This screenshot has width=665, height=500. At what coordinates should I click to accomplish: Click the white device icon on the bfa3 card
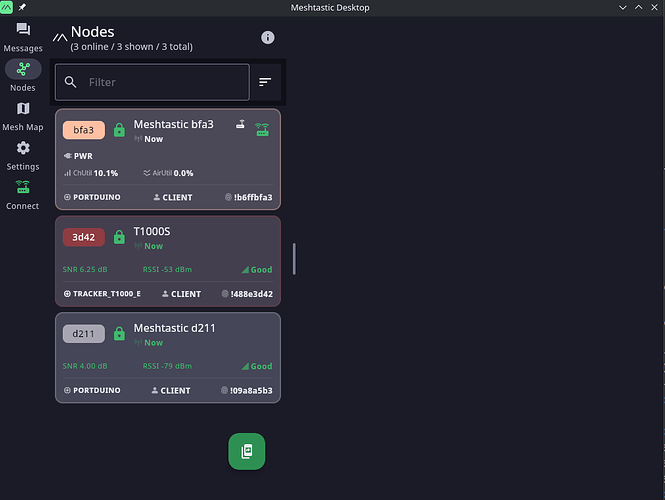coord(240,124)
